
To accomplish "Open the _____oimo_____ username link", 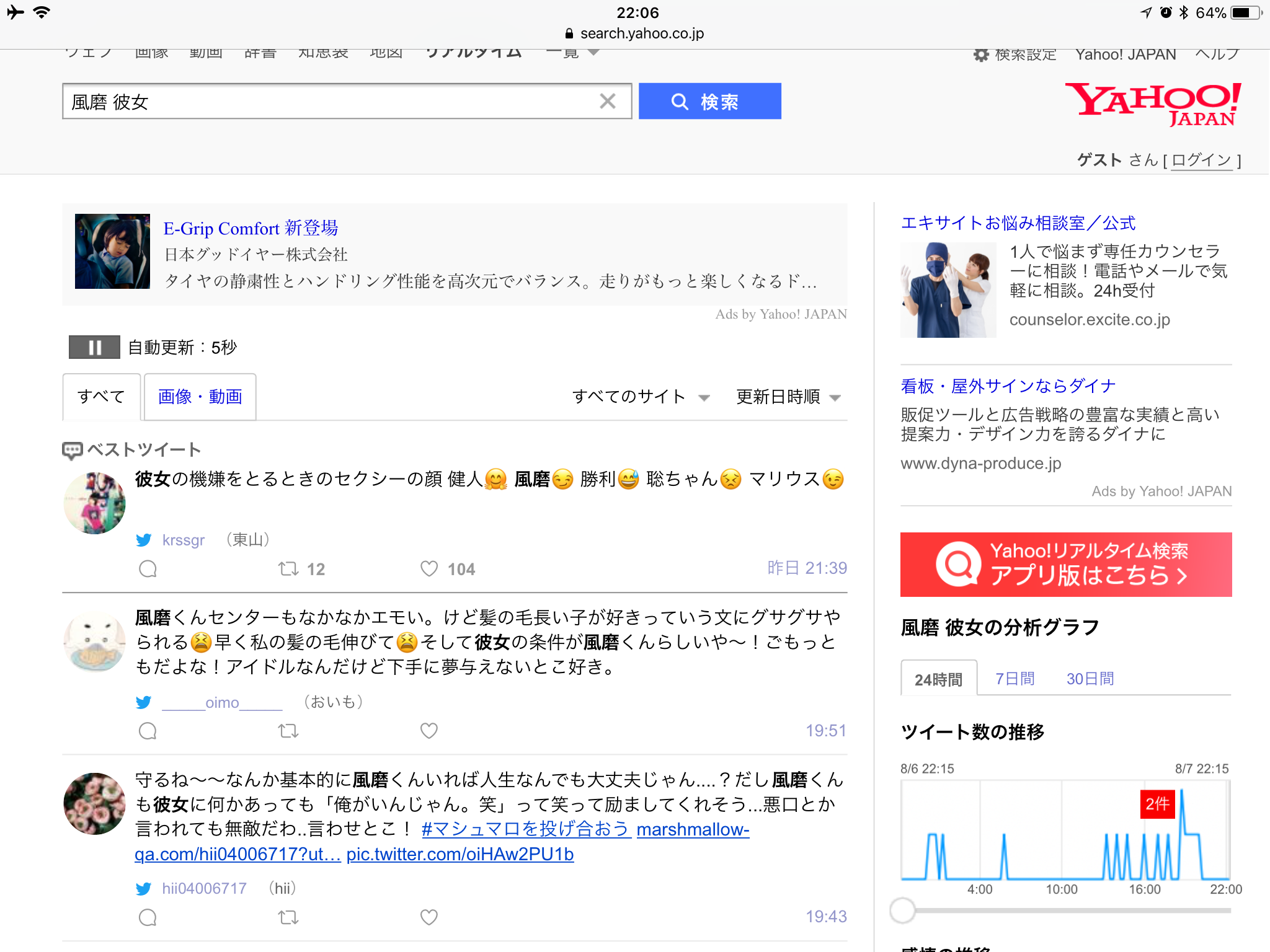I will pyautogui.click(x=222, y=703).
